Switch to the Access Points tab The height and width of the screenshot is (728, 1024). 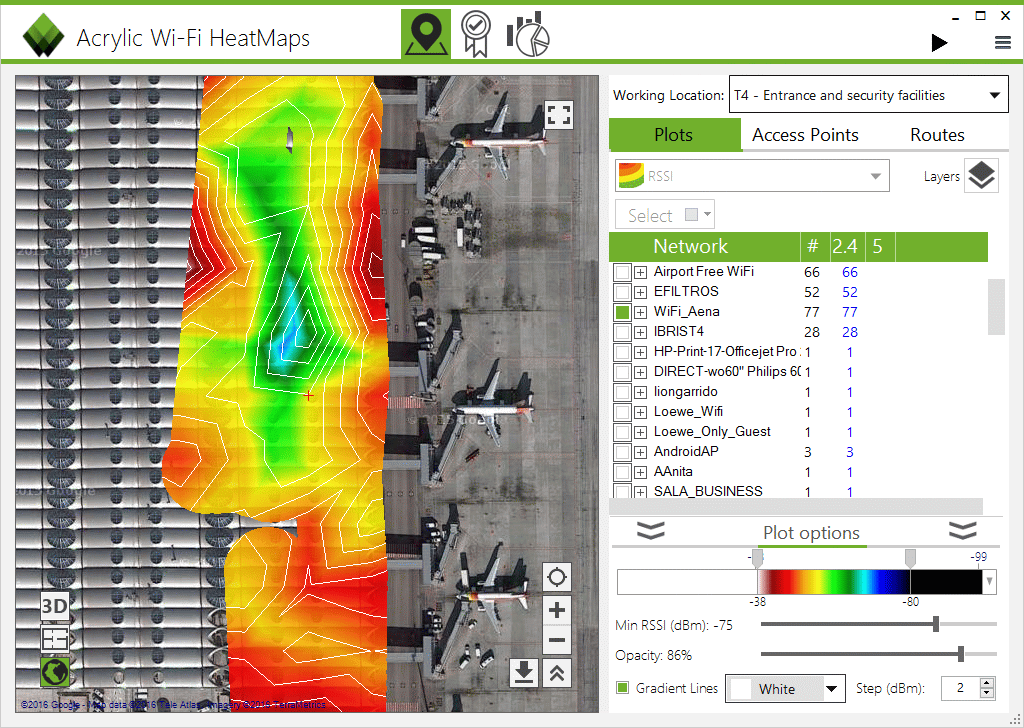(805, 135)
